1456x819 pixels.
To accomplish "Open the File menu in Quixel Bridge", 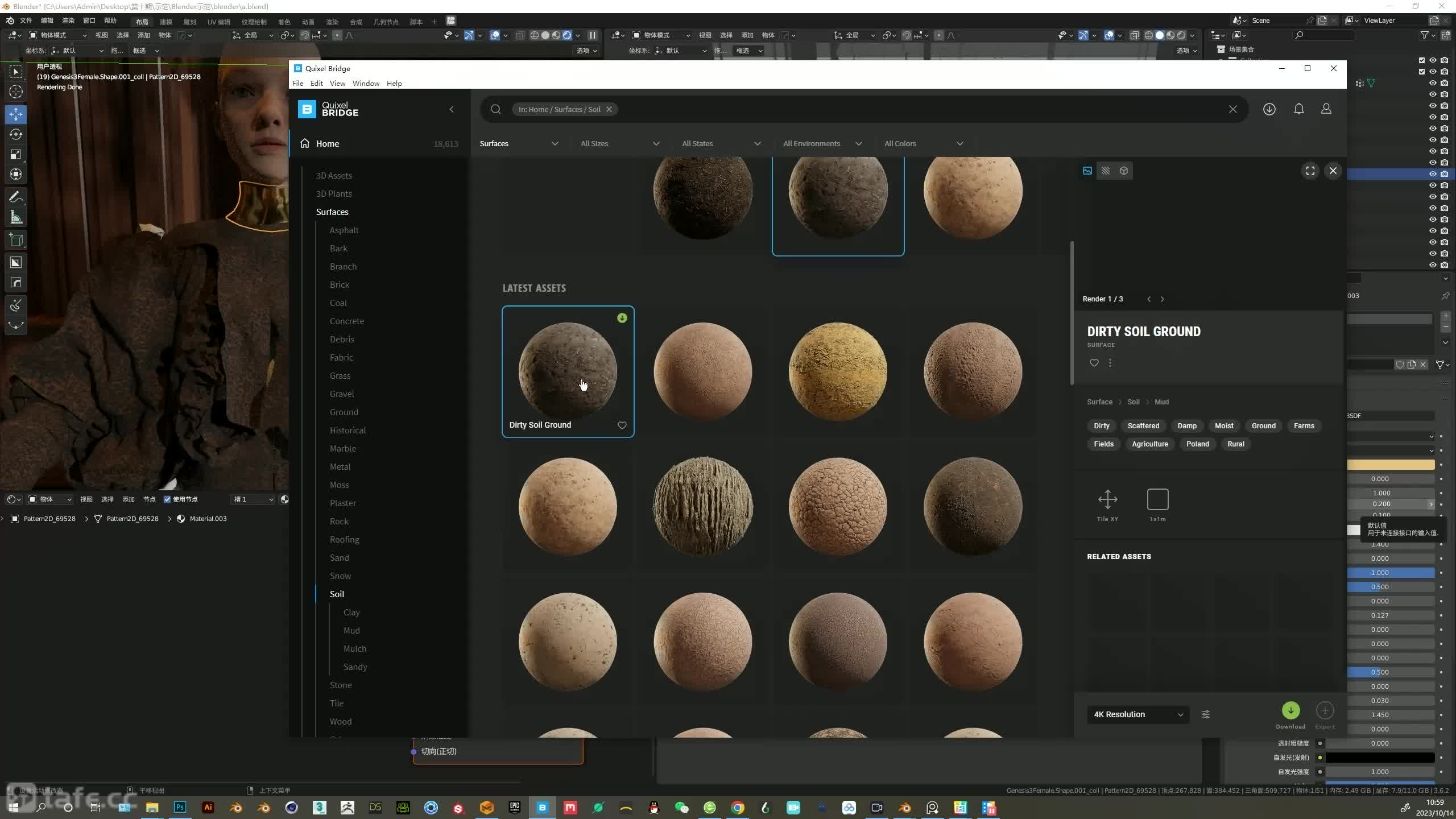I will (297, 84).
